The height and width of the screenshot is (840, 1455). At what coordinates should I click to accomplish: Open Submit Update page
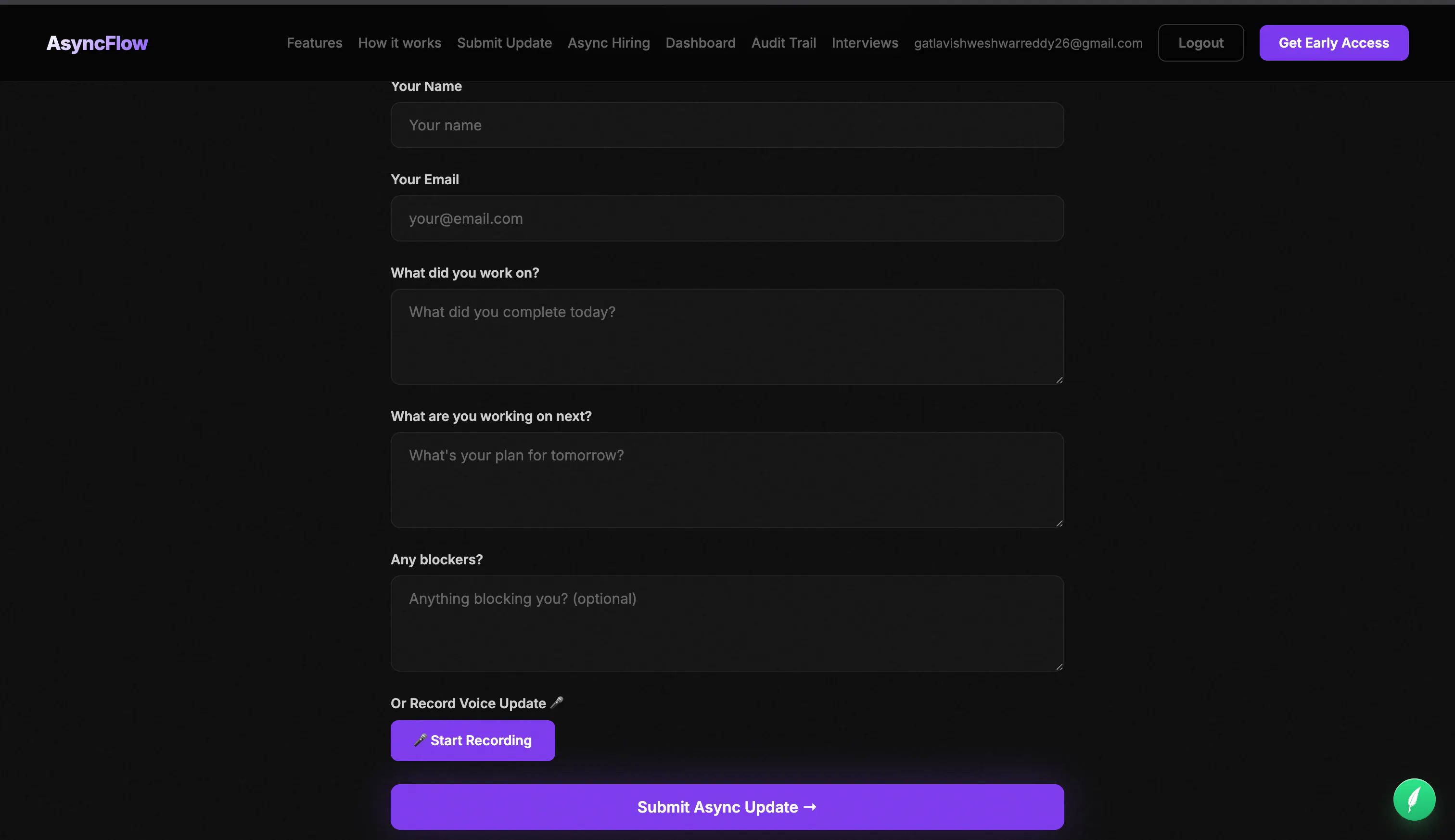pyautogui.click(x=504, y=43)
